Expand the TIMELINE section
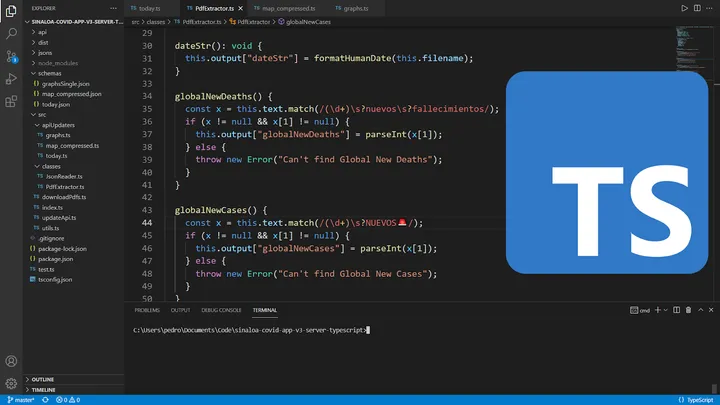Screen dimensions: 720x405 click(43, 390)
